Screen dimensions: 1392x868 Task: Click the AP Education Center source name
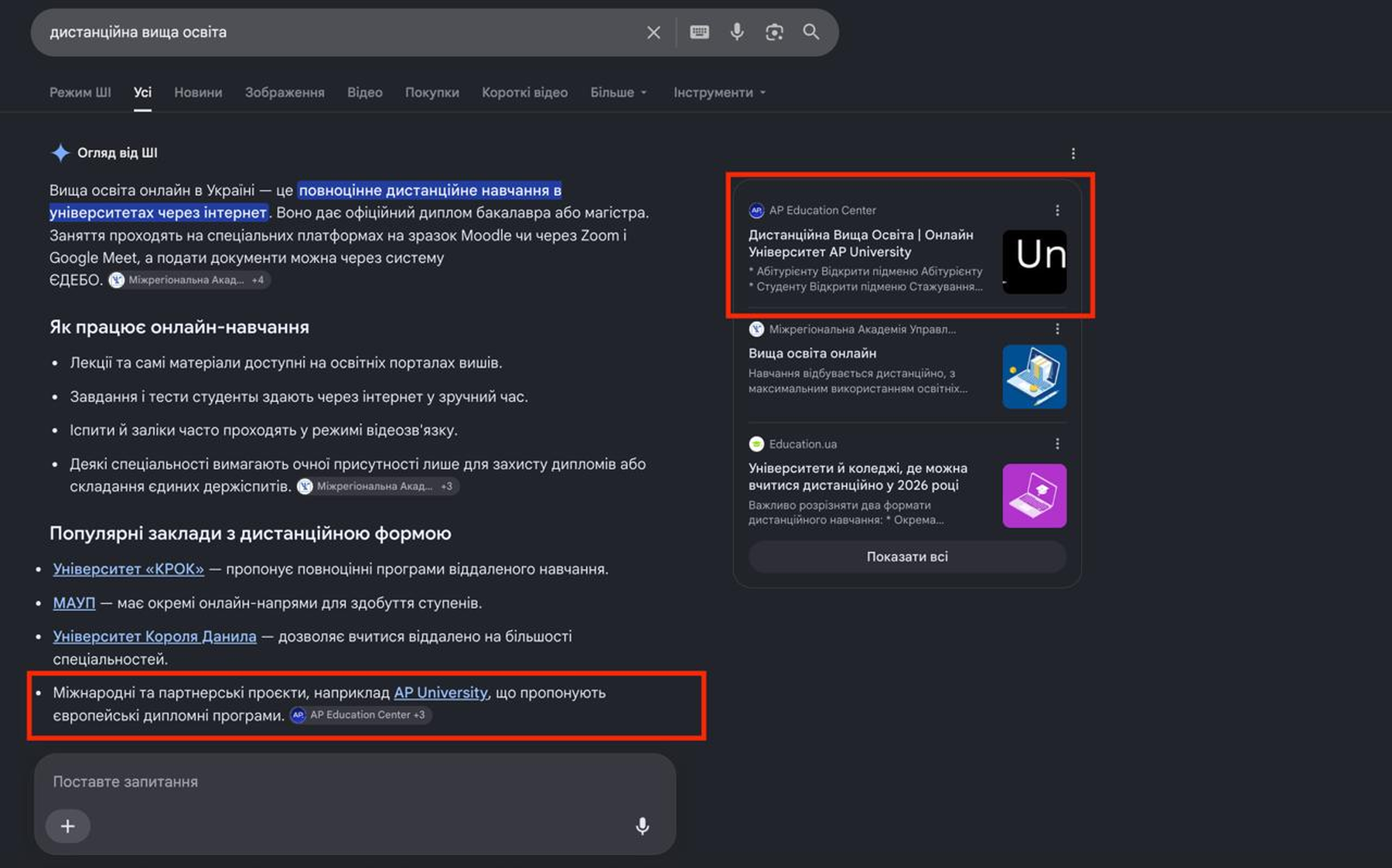pos(822,210)
